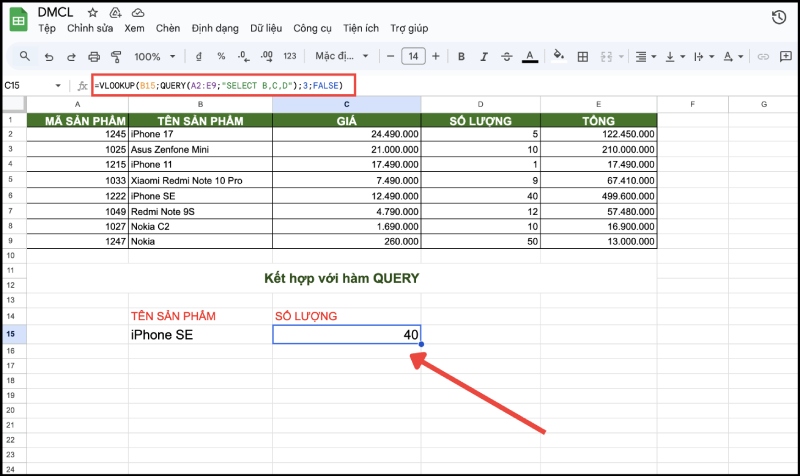Star the DMCL document
The height and width of the screenshot is (476, 800).
point(92,13)
